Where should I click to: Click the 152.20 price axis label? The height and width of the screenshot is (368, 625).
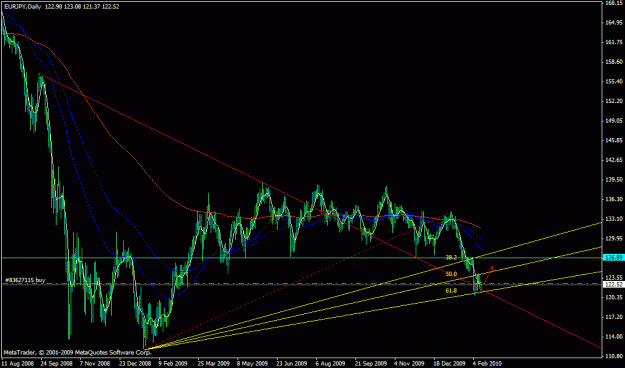[x=614, y=101]
